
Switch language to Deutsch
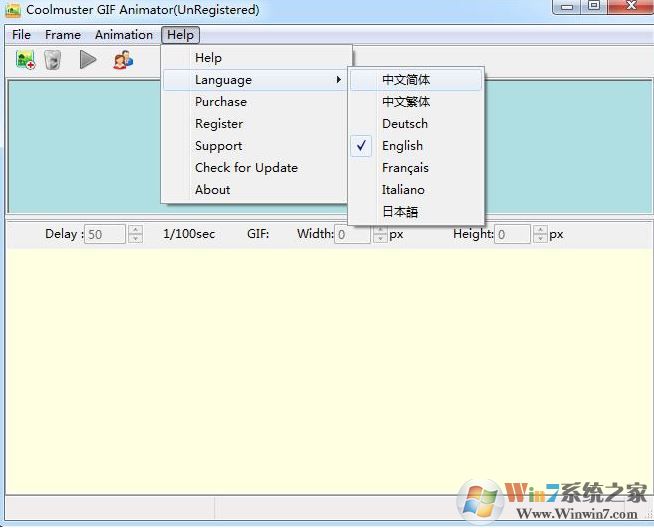(416, 124)
